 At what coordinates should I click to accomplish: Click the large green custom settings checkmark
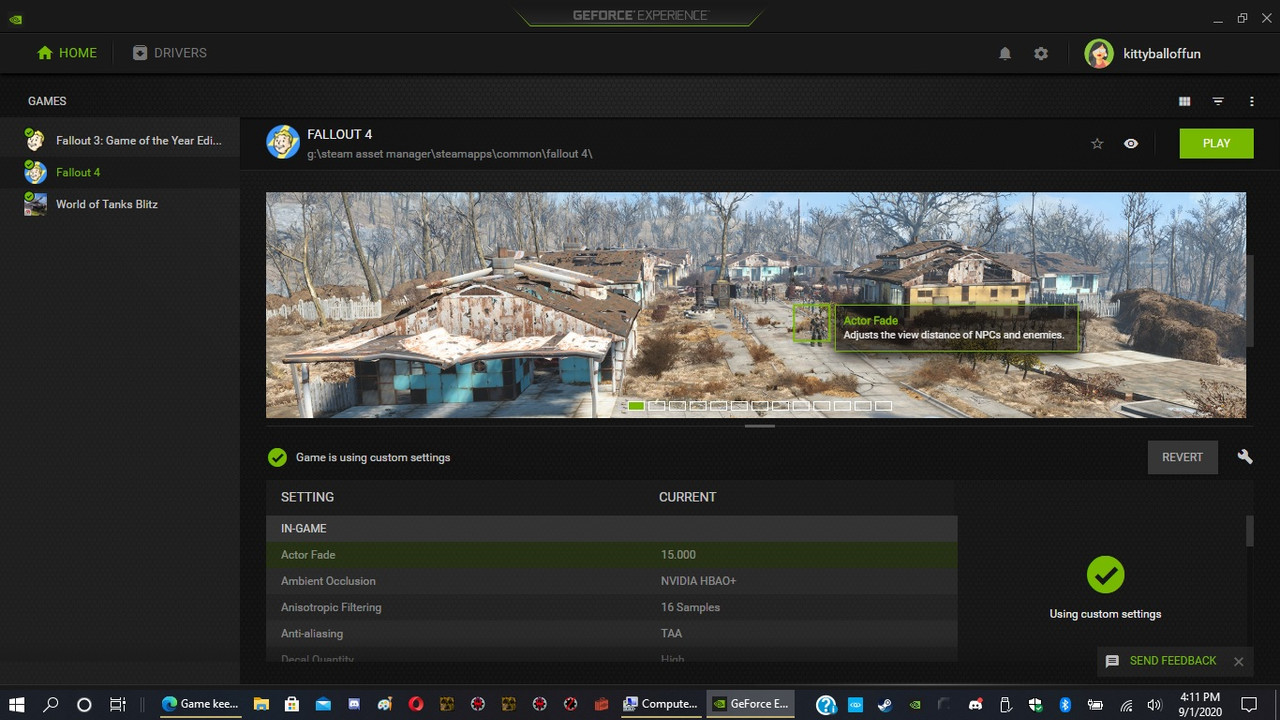1105,574
